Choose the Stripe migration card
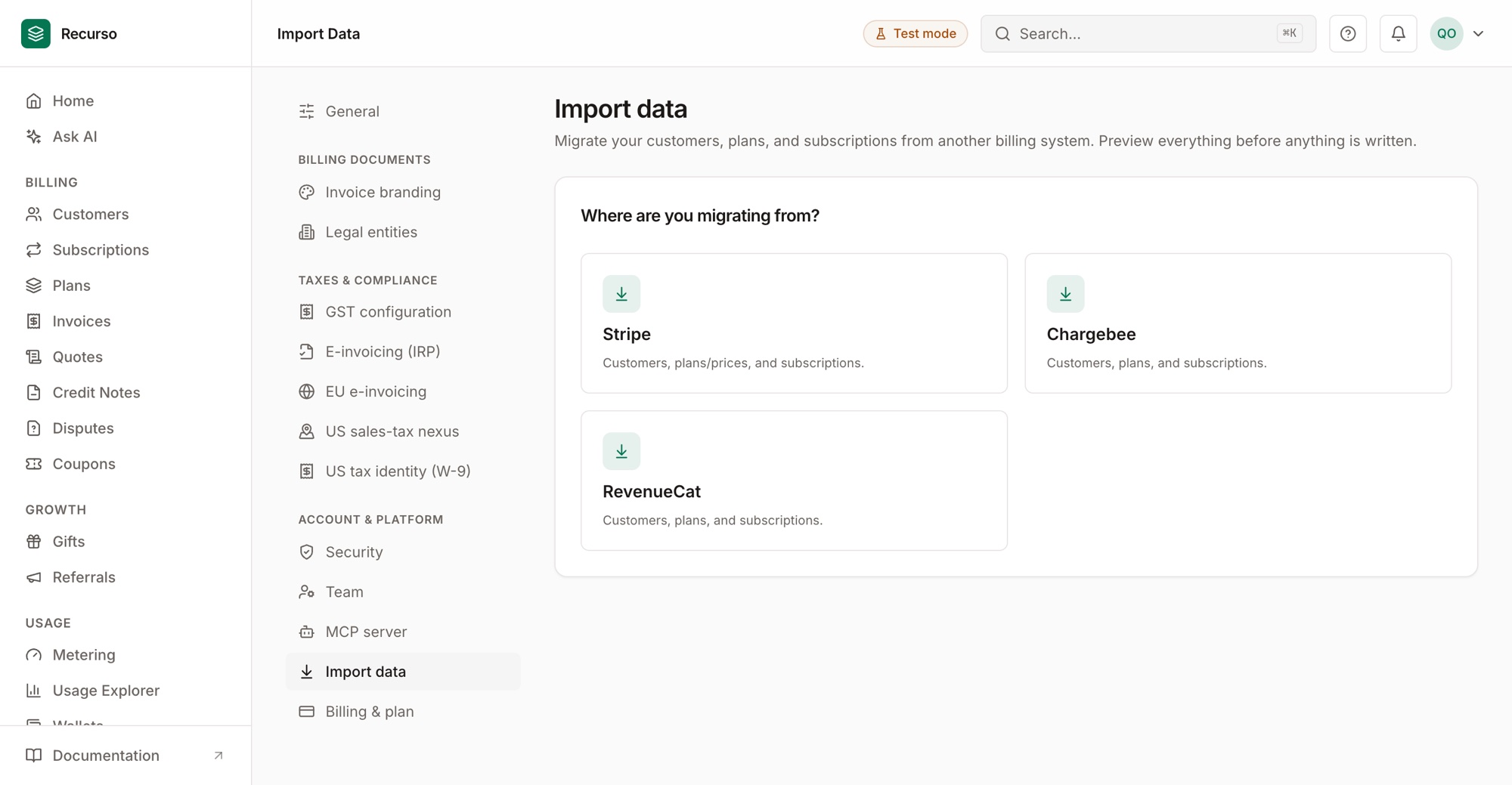The image size is (1512, 785). [794, 323]
